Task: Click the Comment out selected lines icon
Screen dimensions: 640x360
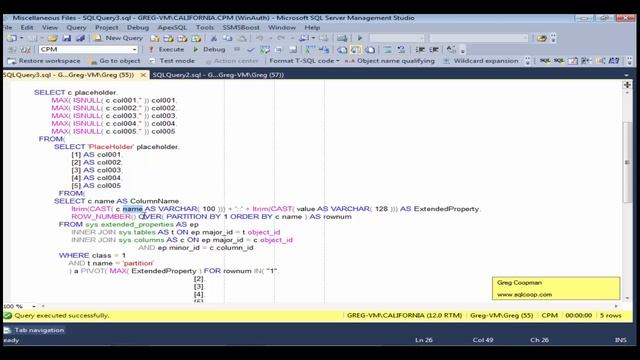Action: coord(387,50)
